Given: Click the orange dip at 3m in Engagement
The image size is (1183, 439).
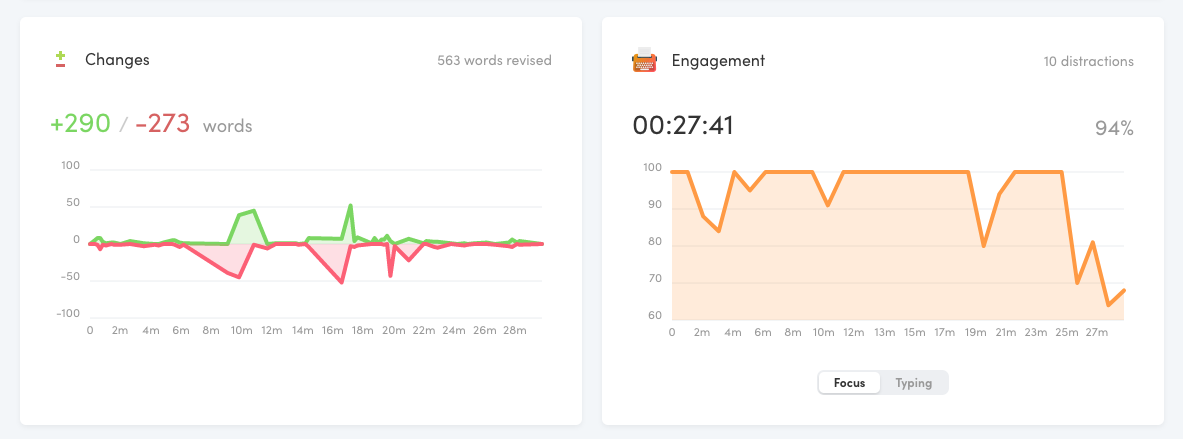Looking at the screenshot, I should (718, 231).
